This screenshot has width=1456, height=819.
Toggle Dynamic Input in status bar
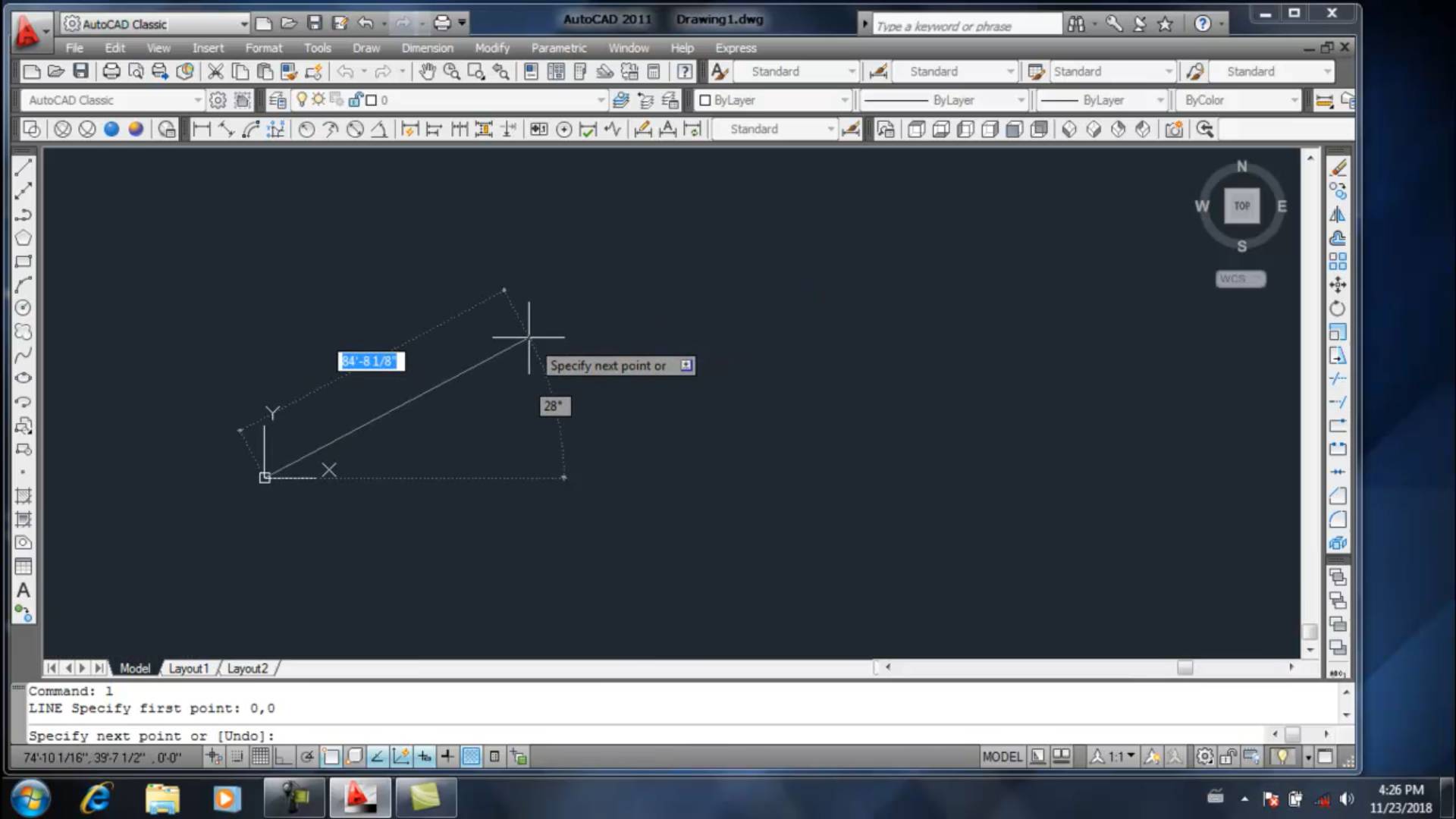[x=424, y=756]
